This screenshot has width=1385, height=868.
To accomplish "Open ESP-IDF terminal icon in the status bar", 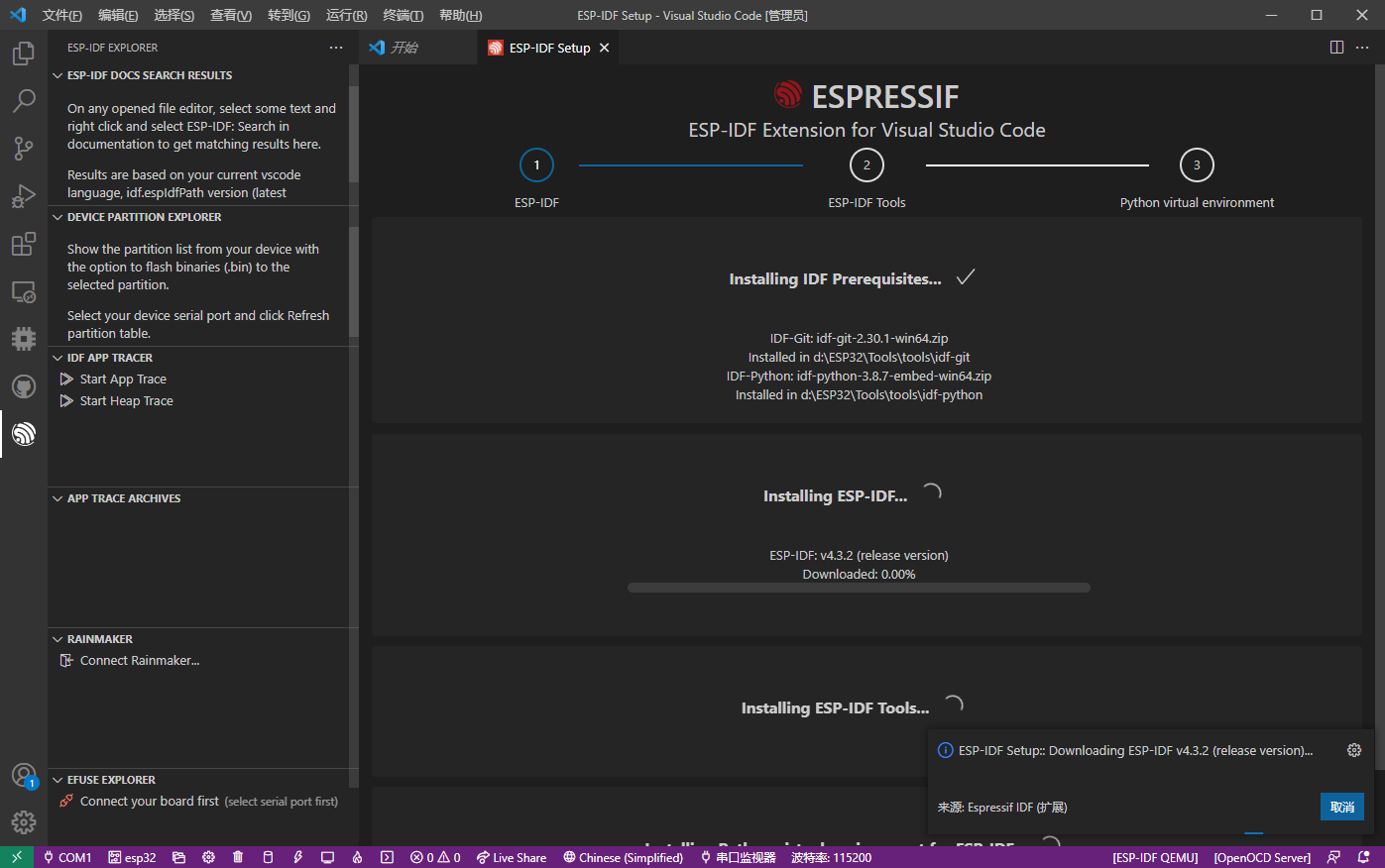I will pos(387,857).
